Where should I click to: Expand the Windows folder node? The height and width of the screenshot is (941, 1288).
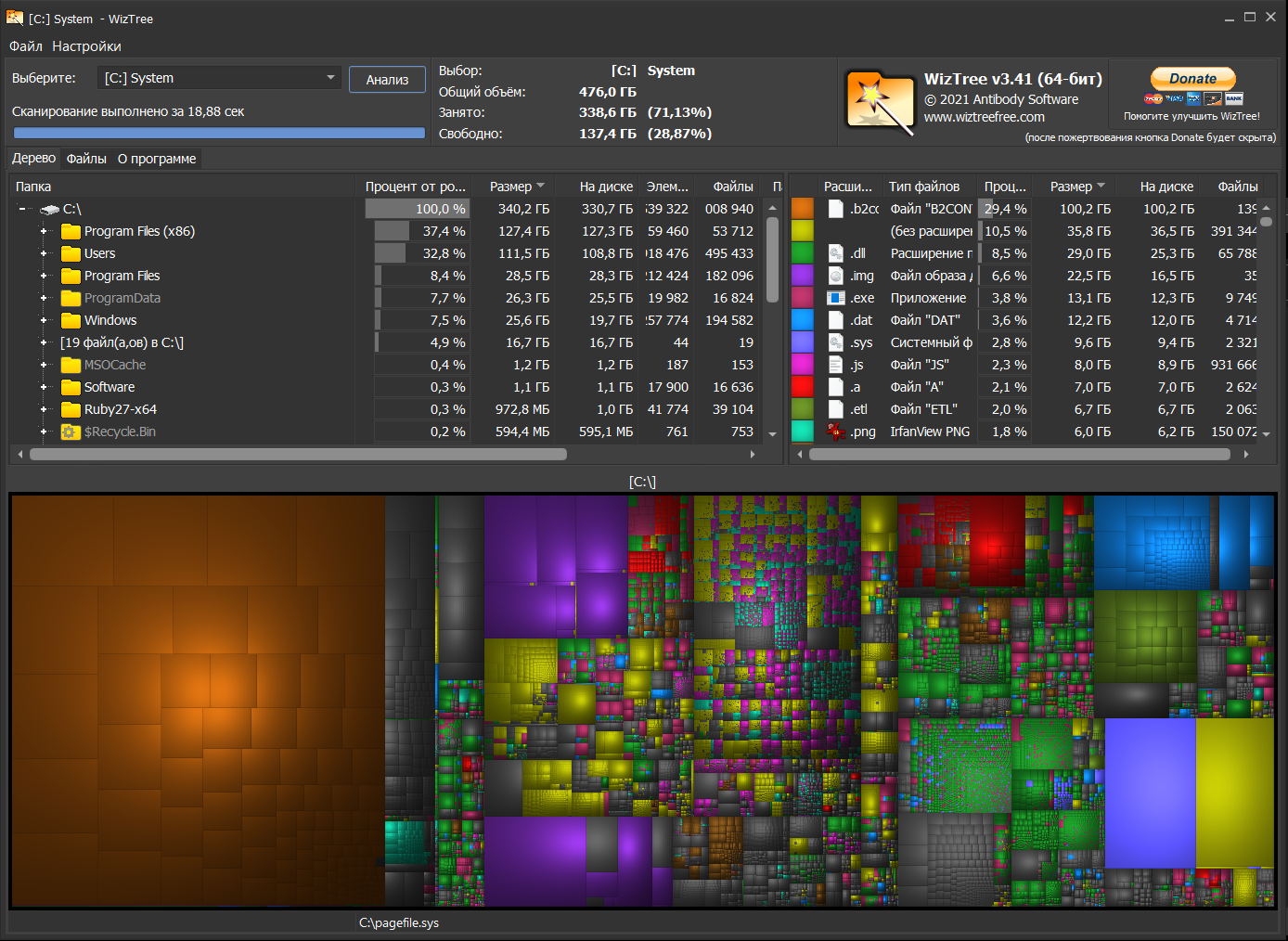coord(44,320)
